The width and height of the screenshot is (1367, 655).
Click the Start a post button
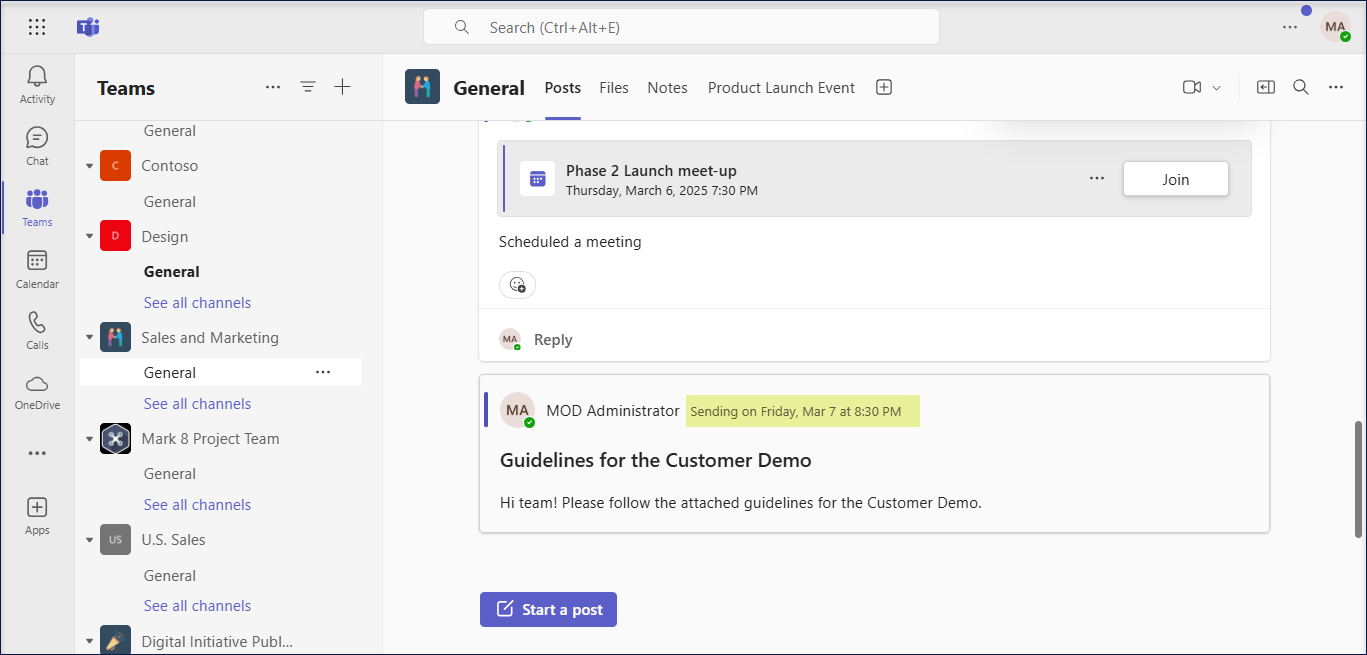[x=548, y=610]
